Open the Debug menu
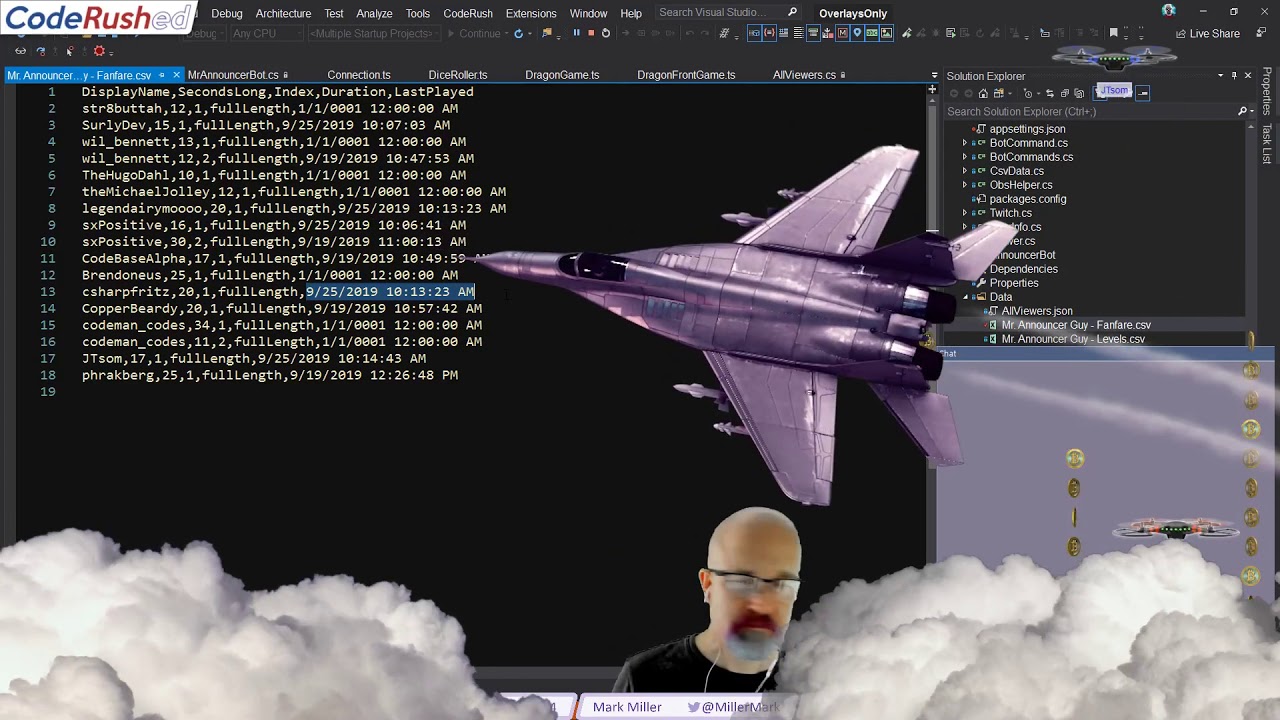This screenshot has width=1280, height=720. pos(227,13)
